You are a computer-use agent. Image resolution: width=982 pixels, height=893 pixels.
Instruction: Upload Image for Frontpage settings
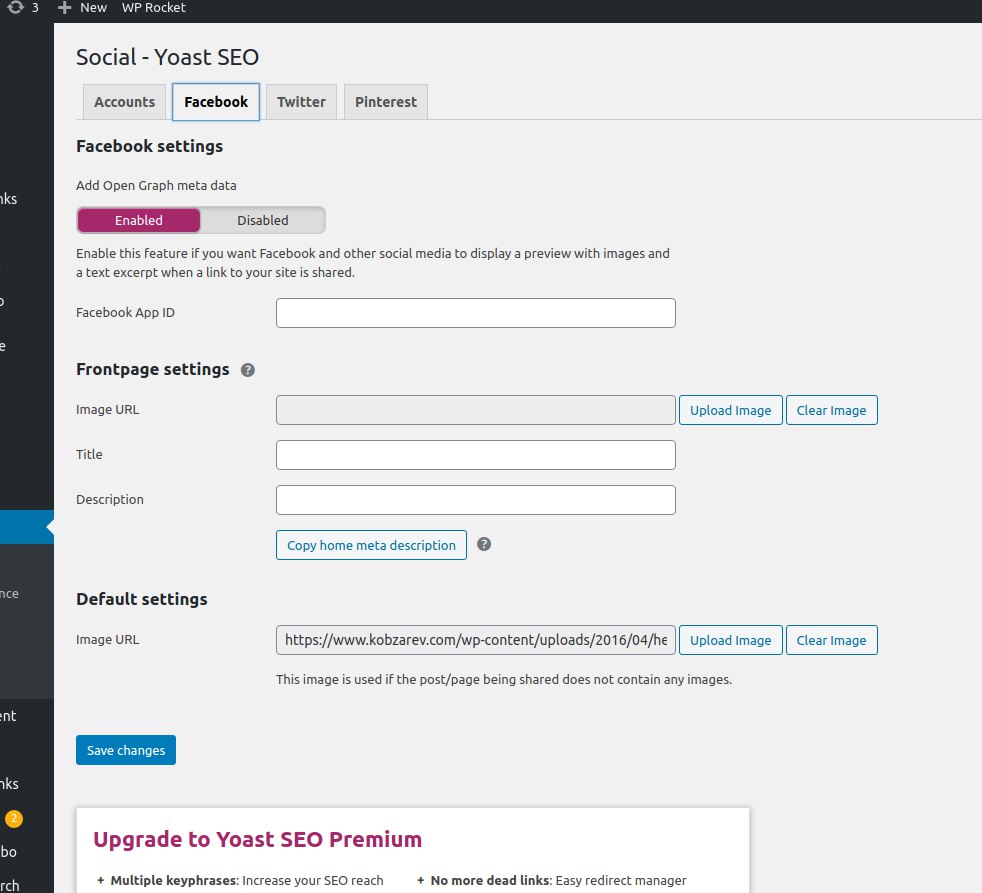(731, 410)
